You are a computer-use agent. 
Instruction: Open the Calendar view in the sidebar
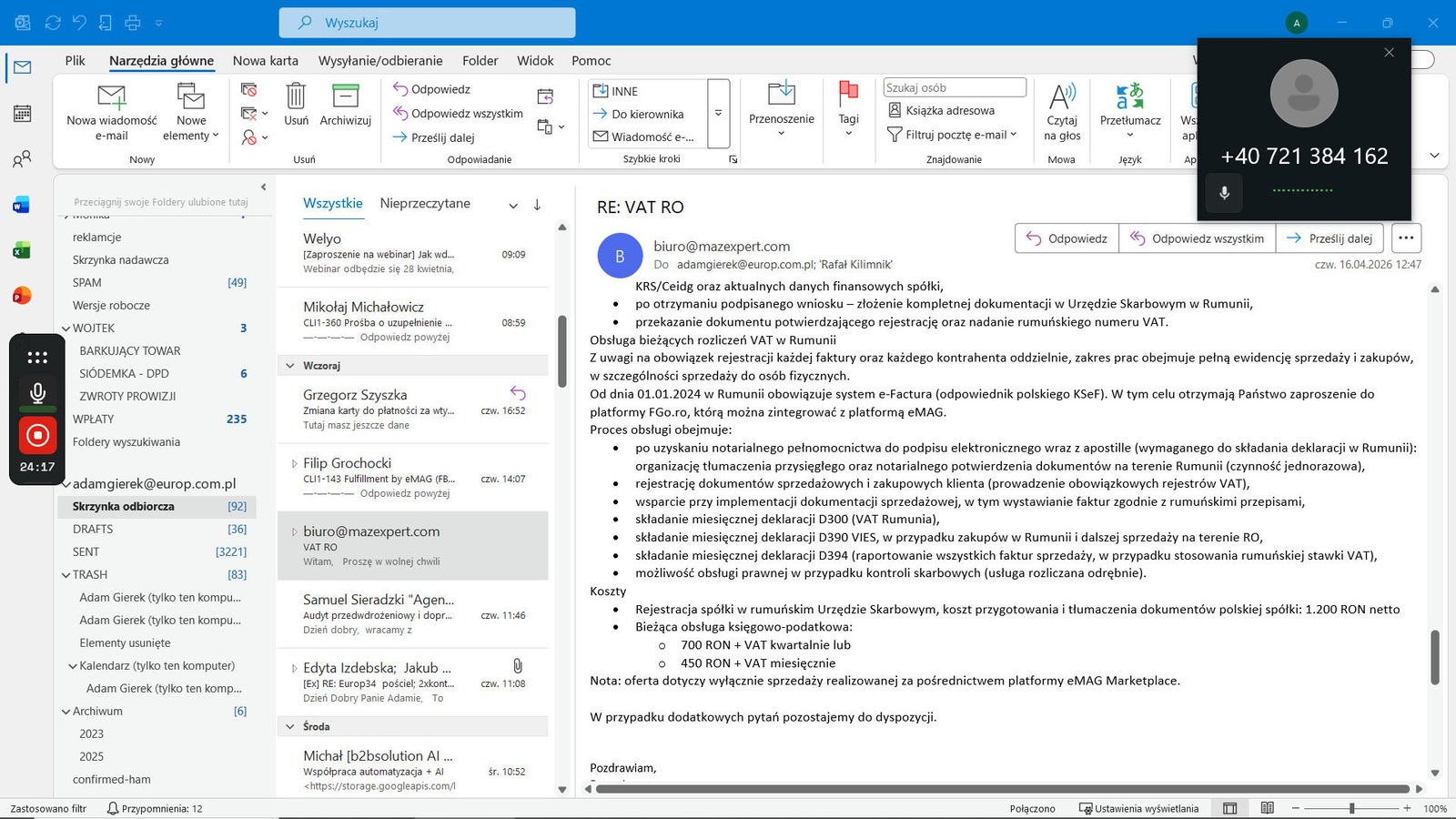[x=23, y=114]
